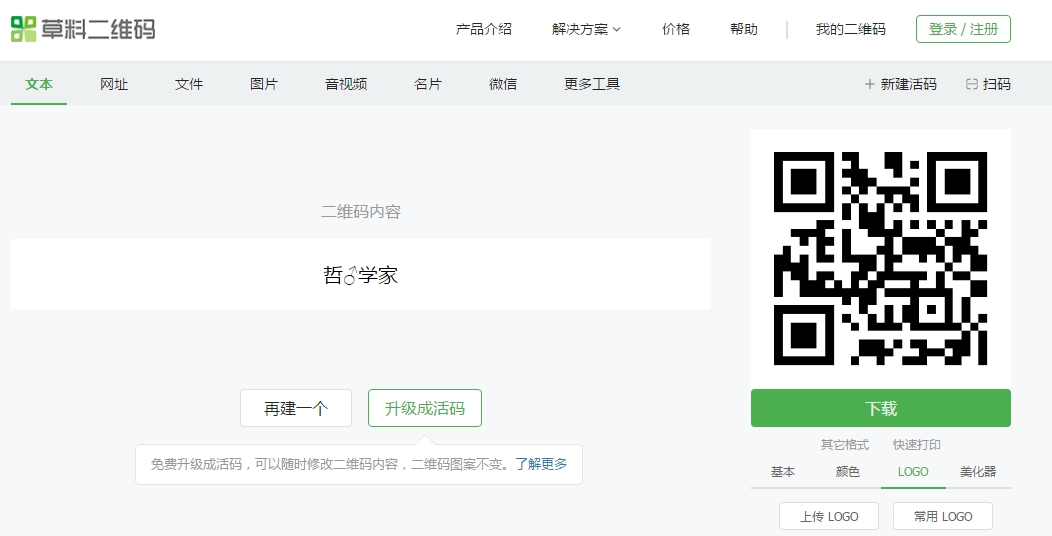Switch to the 文件 tab
This screenshot has width=1052, height=536.
[x=189, y=84]
